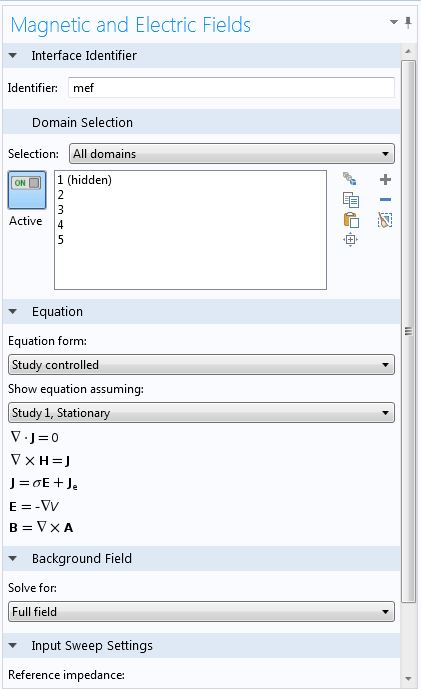Select domain 3 in the selection list
This screenshot has width=421, height=689.
click(61, 210)
